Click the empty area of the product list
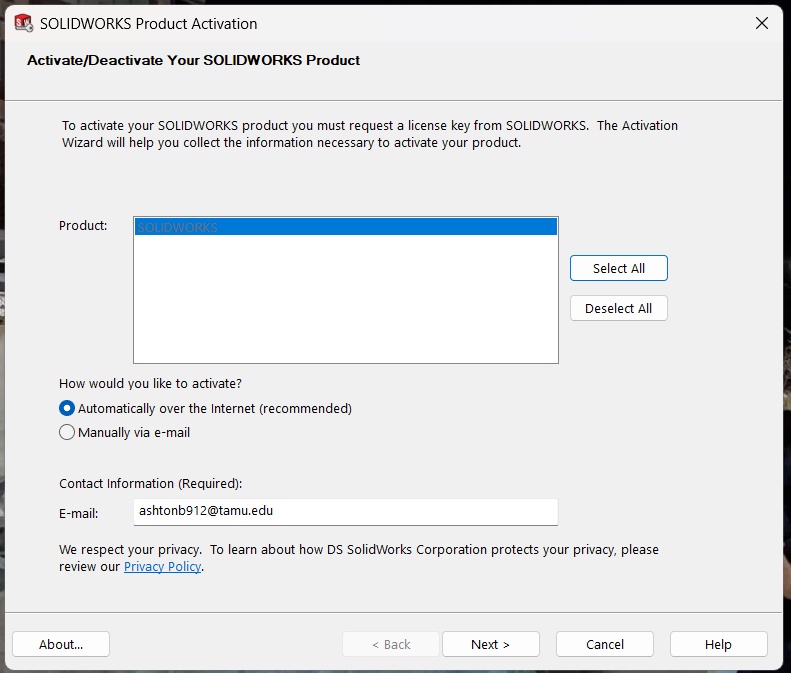Screen dimensions: 791x673 click(x=345, y=300)
